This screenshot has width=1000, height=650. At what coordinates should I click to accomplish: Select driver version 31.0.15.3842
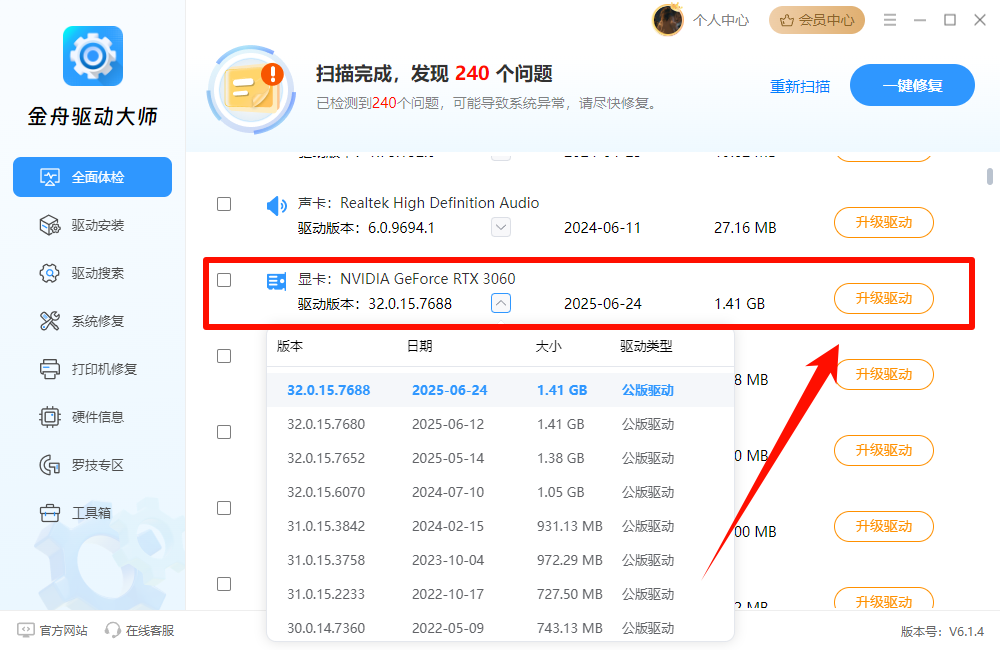pyautogui.click(x=500, y=526)
